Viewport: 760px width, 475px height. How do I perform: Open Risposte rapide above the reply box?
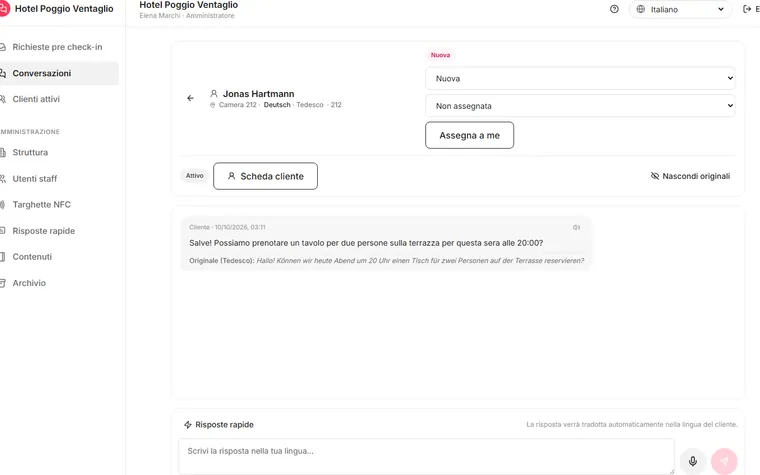coord(219,425)
